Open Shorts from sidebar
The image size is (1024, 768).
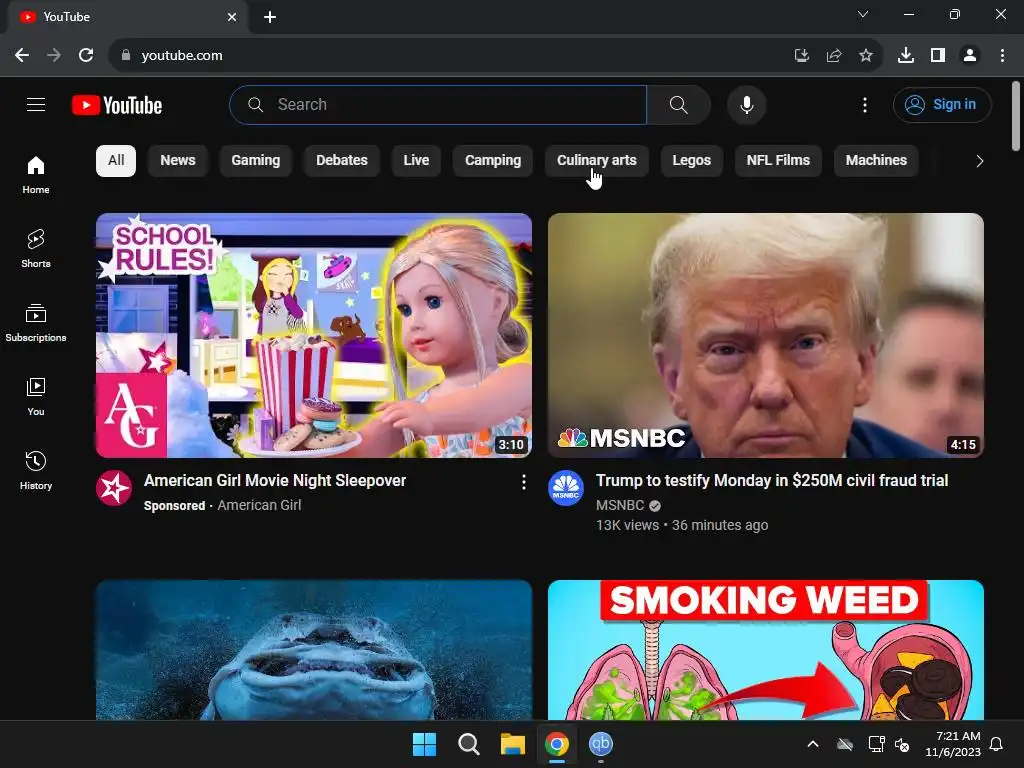point(36,249)
